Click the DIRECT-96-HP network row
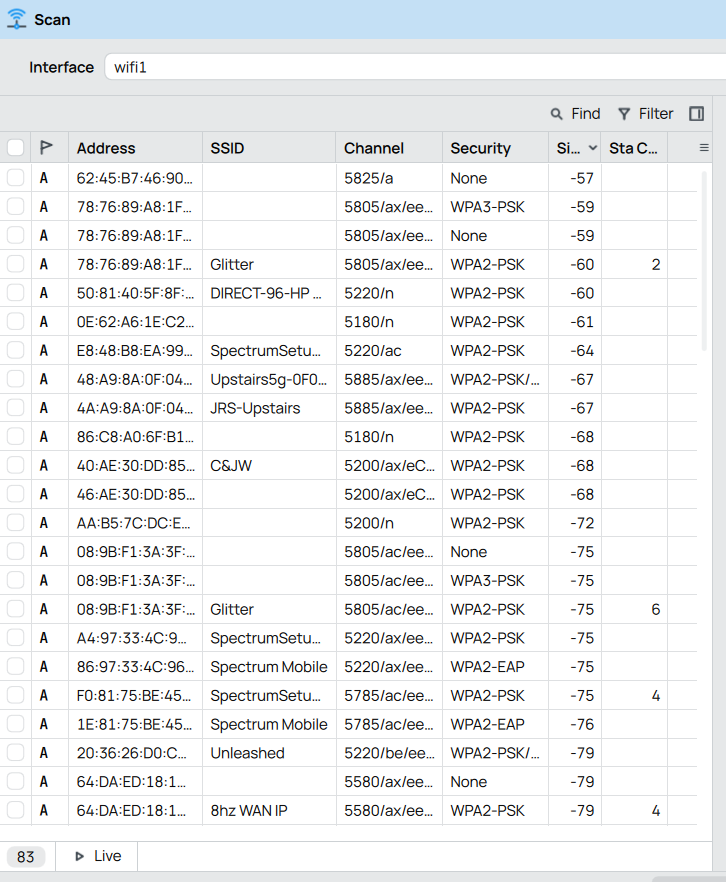726x882 pixels. 348,293
